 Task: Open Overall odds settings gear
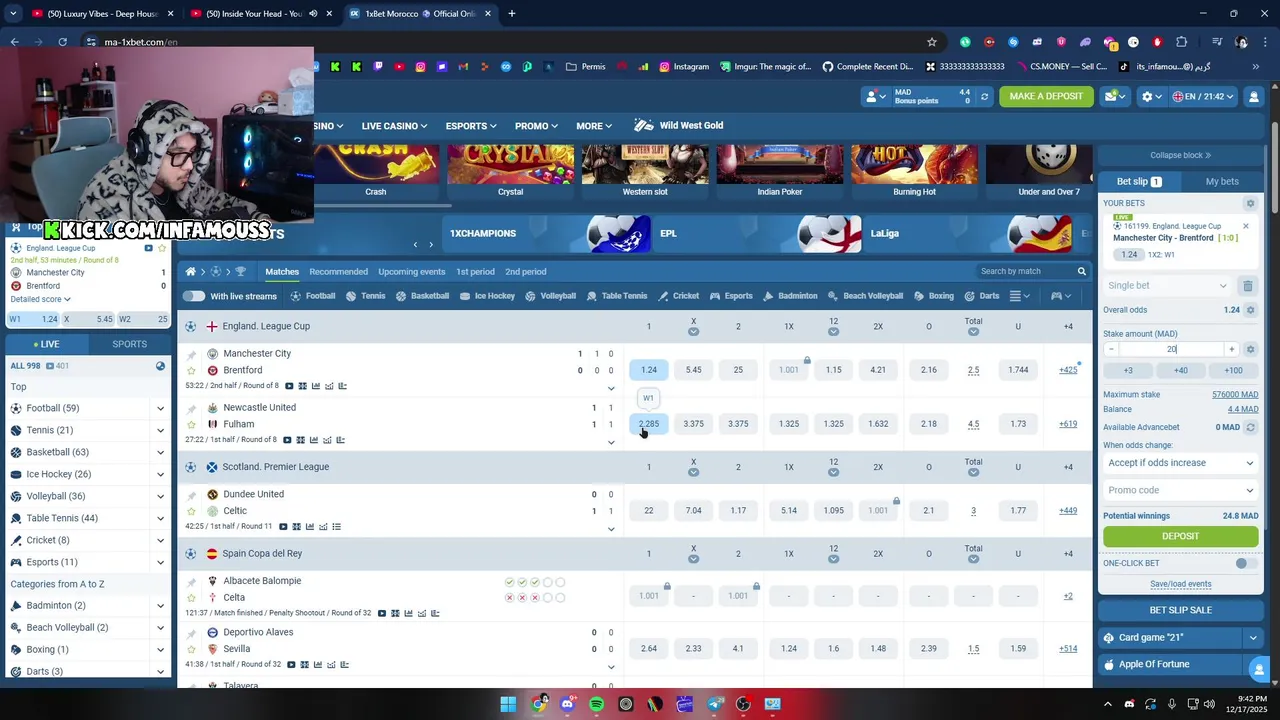click(x=1250, y=310)
